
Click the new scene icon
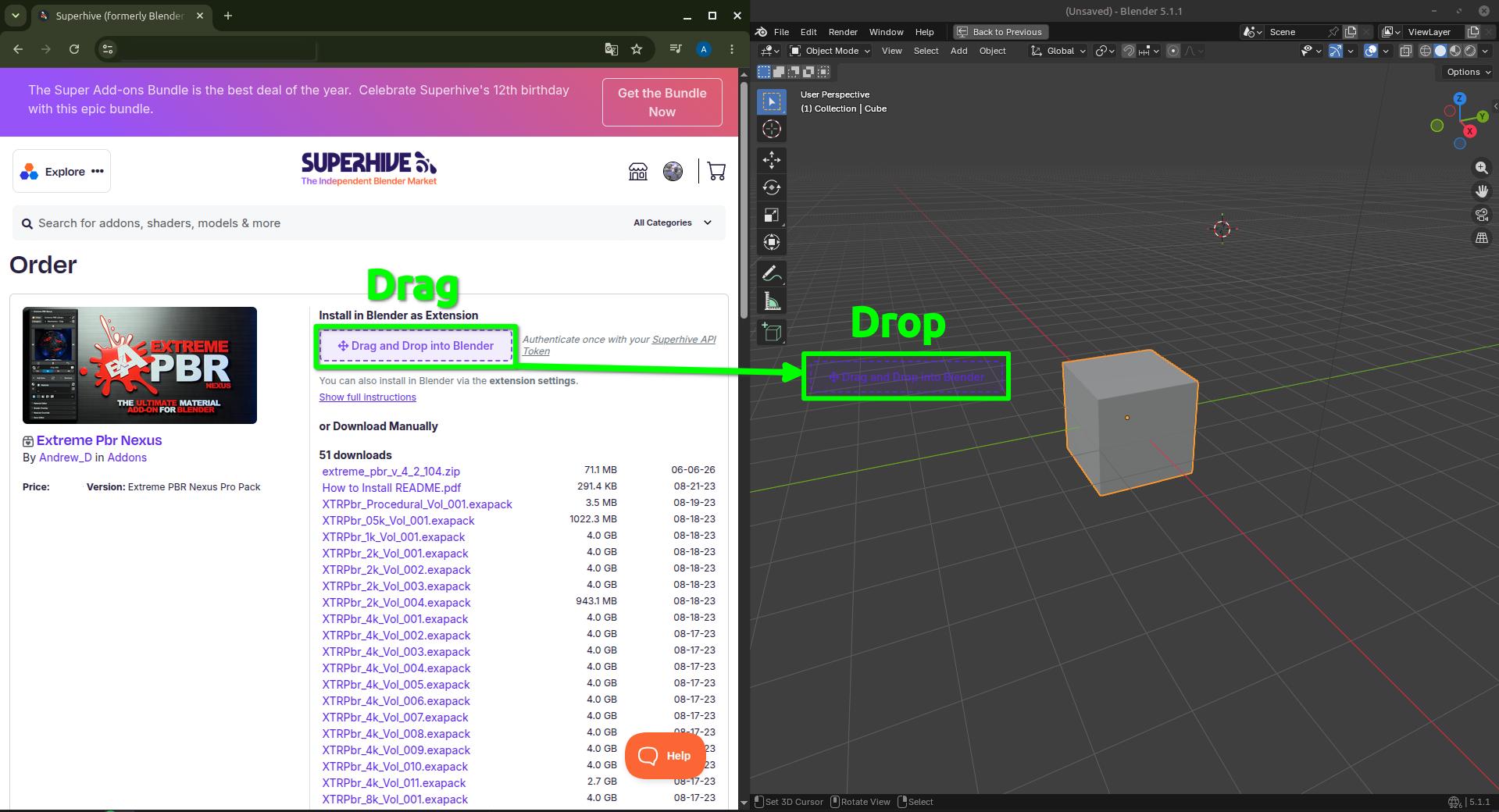[1351, 32]
